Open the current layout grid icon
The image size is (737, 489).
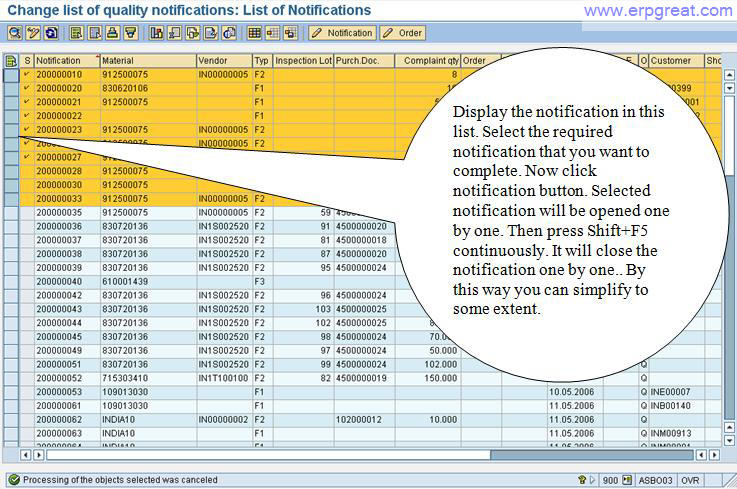(x=254, y=33)
